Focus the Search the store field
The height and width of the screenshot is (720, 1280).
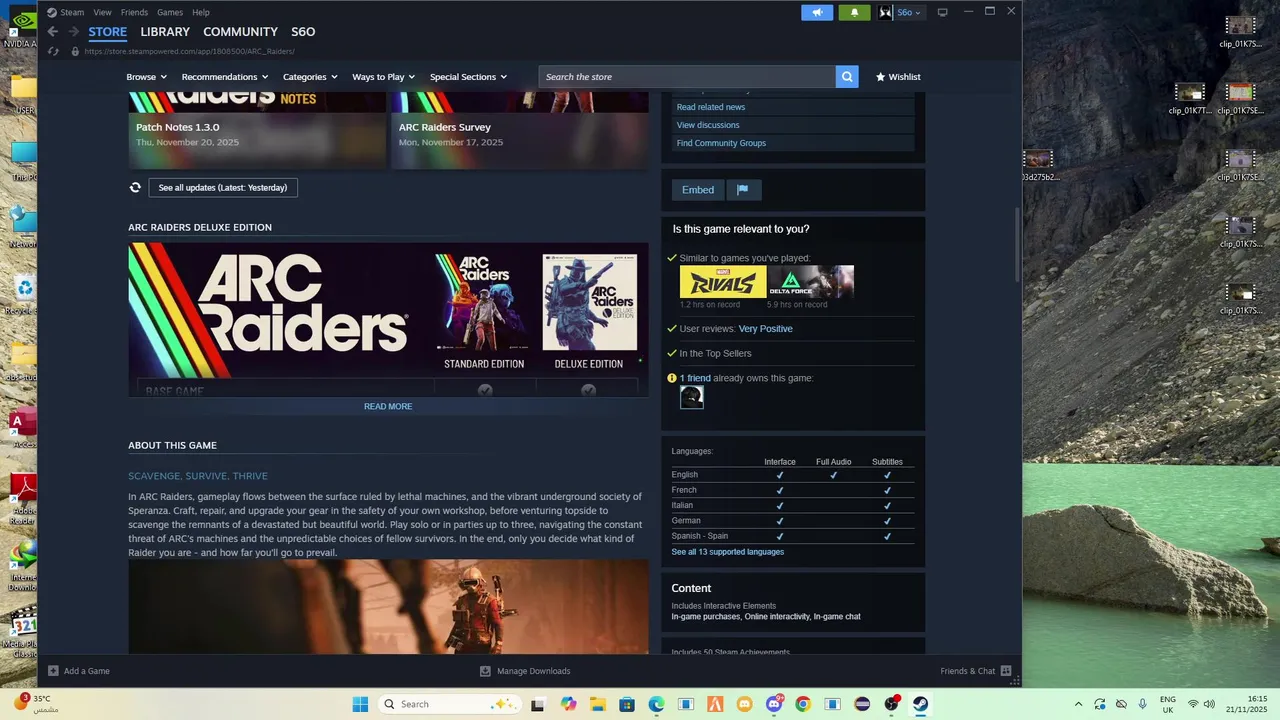point(688,77)
